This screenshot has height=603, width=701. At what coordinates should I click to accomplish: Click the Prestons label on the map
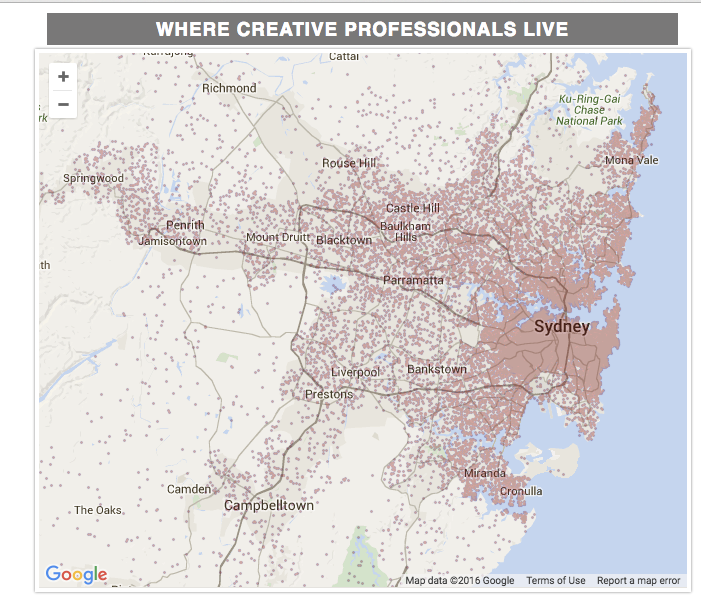329,394
